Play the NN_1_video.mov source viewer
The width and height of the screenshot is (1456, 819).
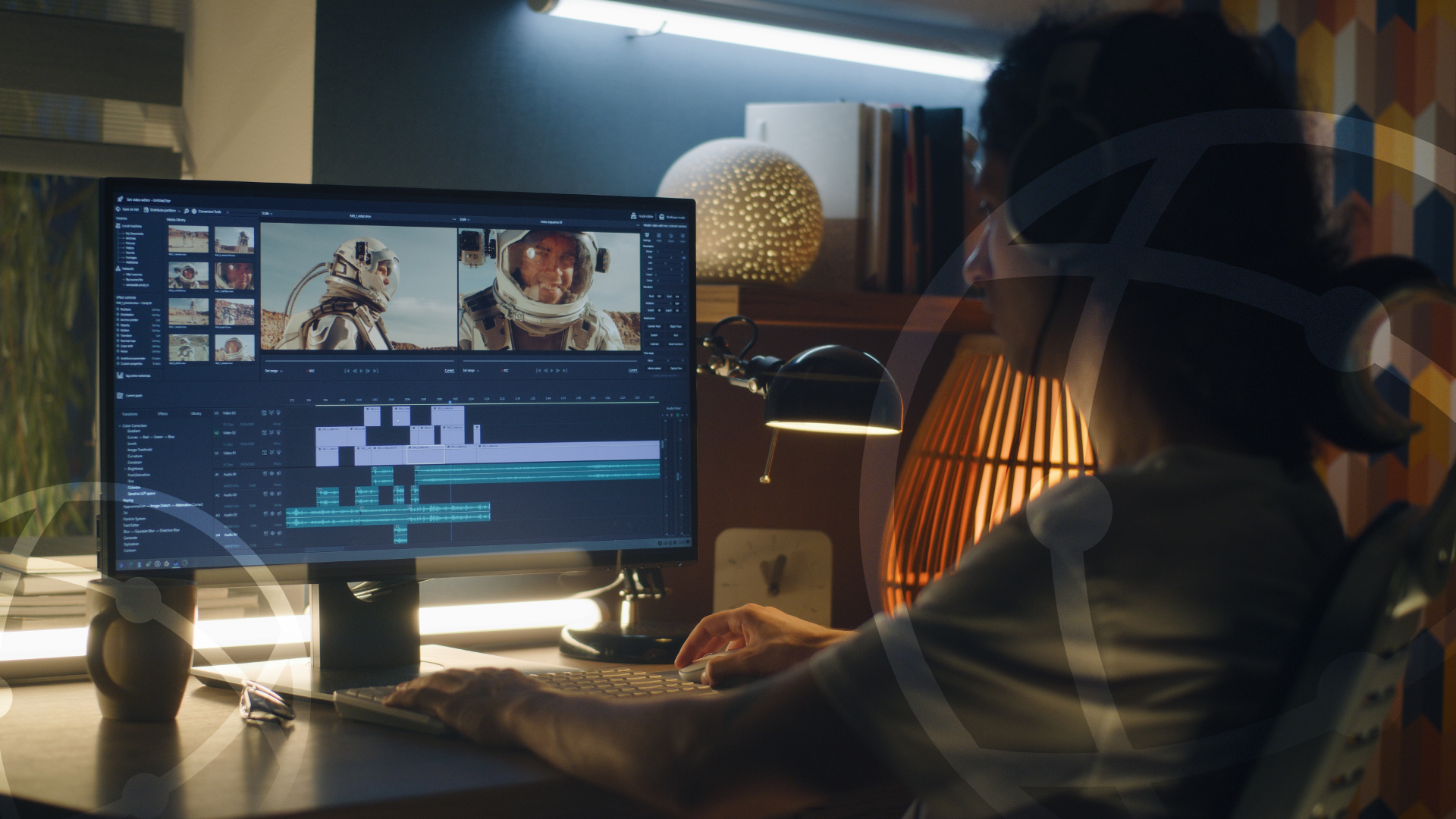point(361,371)
